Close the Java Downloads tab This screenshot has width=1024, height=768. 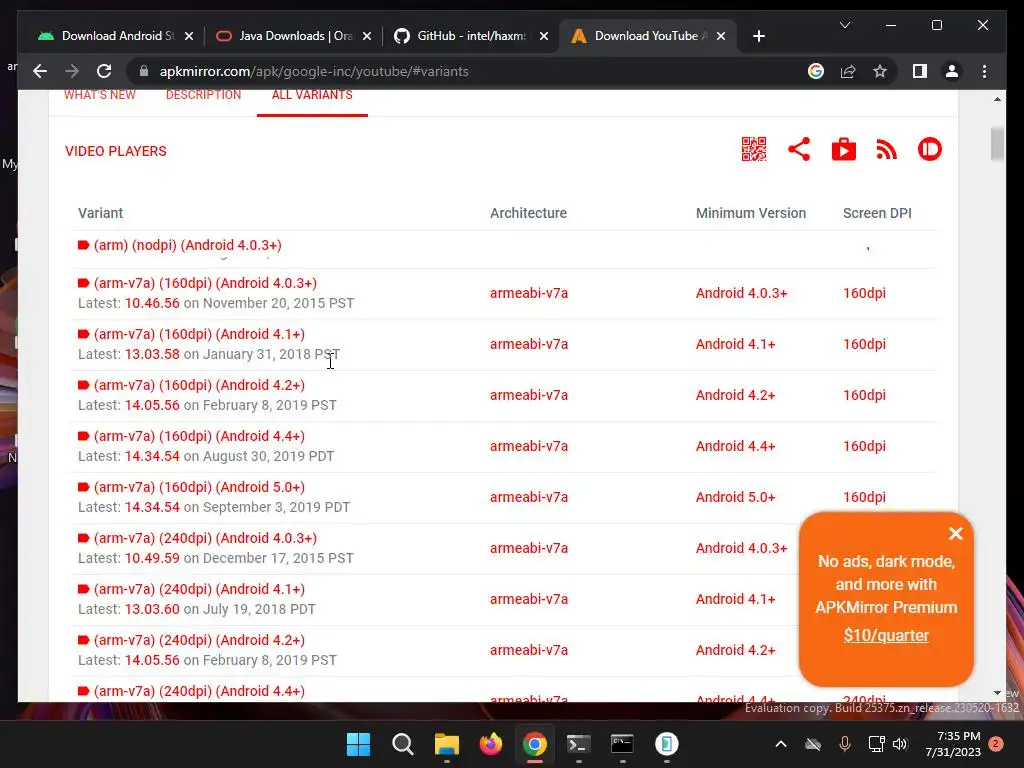366,36
